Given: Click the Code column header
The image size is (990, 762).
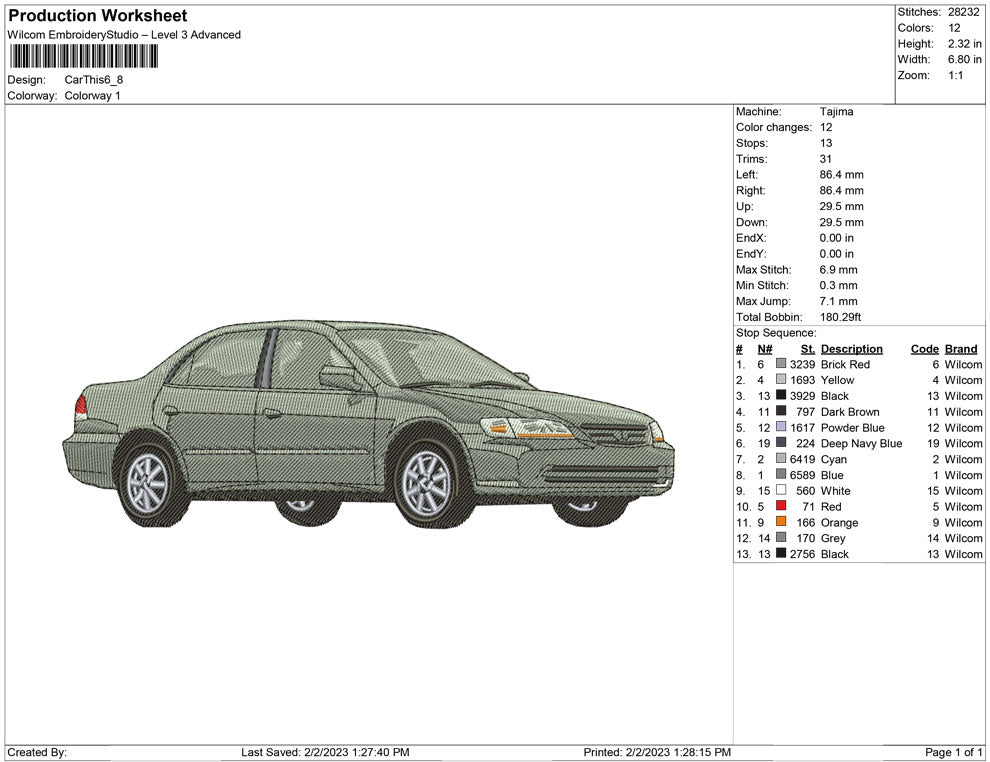Looking at the screenshot, I should coord(924,349).
